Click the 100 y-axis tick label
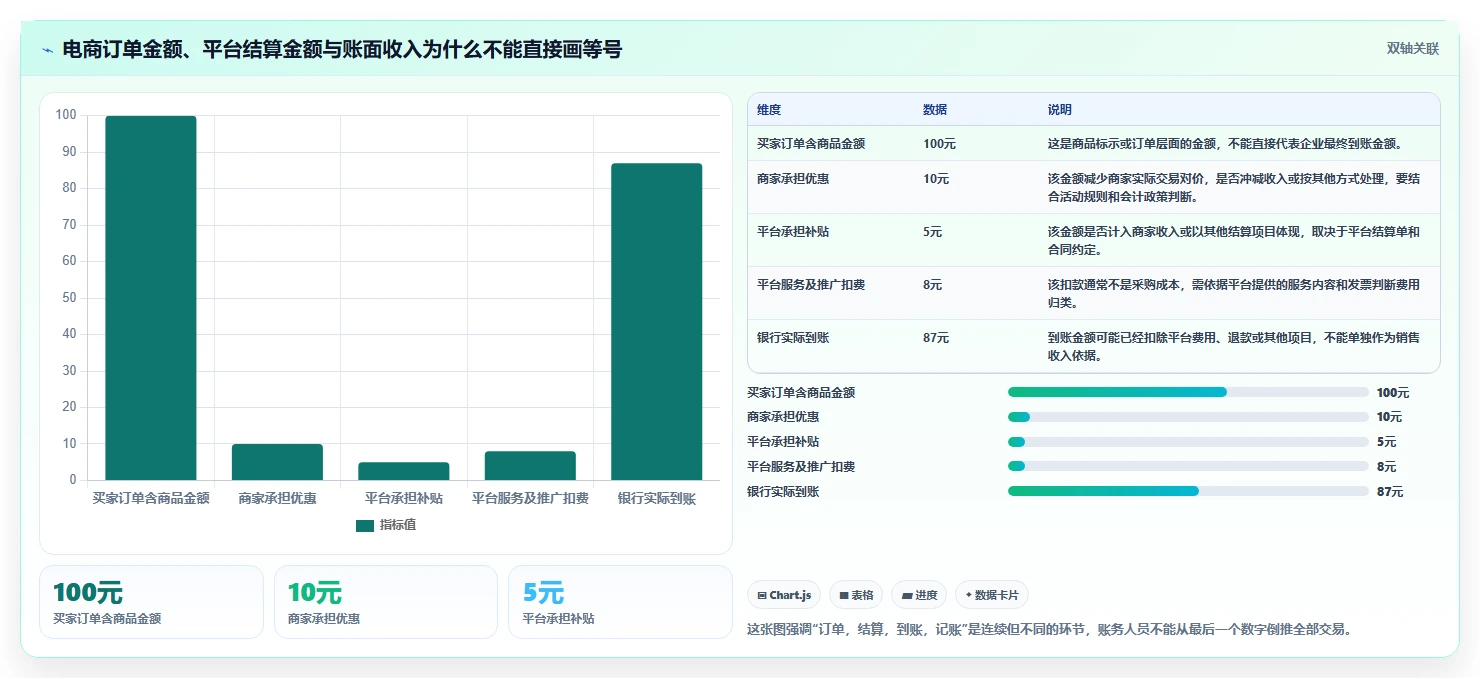The height and width of the screenshot is (678, 1480). [x=66, y=115]
